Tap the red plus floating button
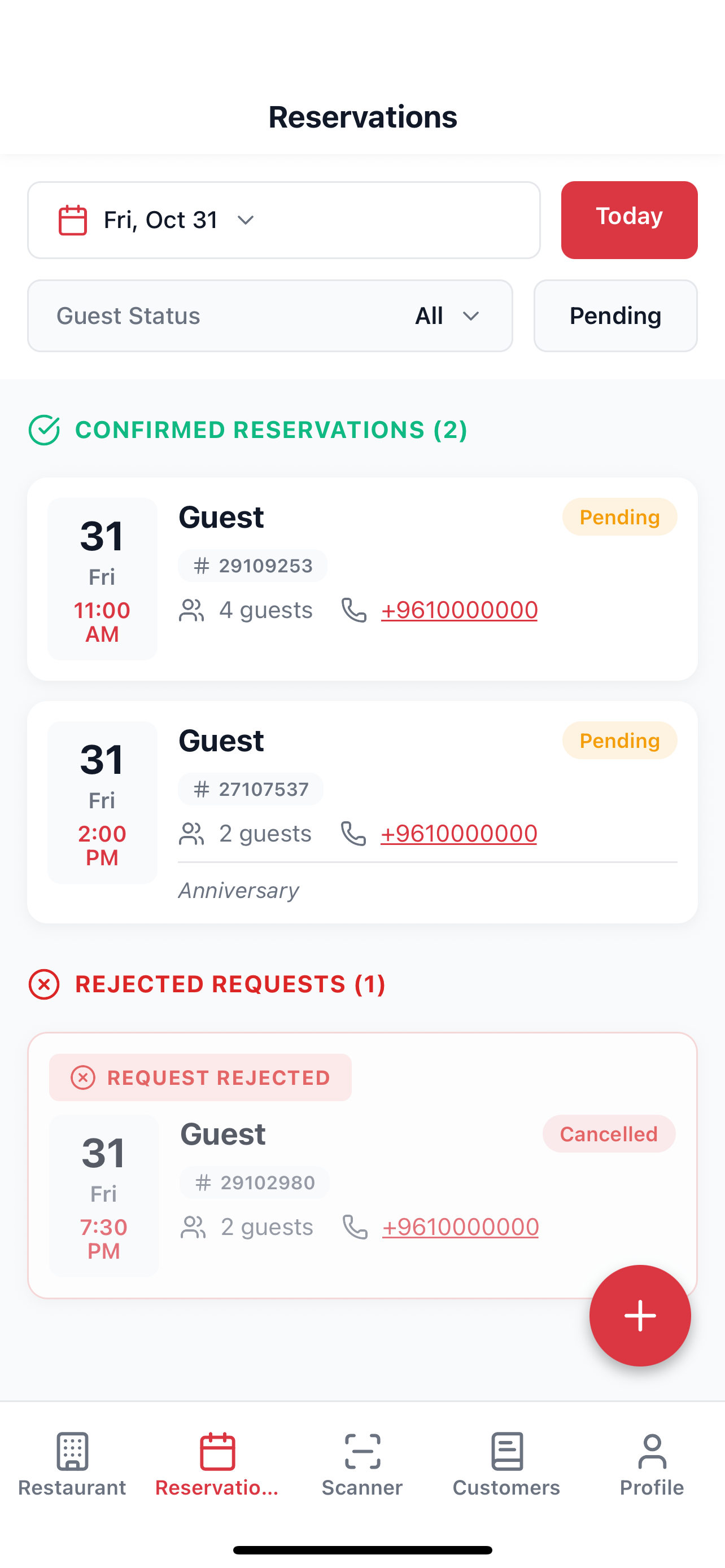 [x=640, y=1315]
